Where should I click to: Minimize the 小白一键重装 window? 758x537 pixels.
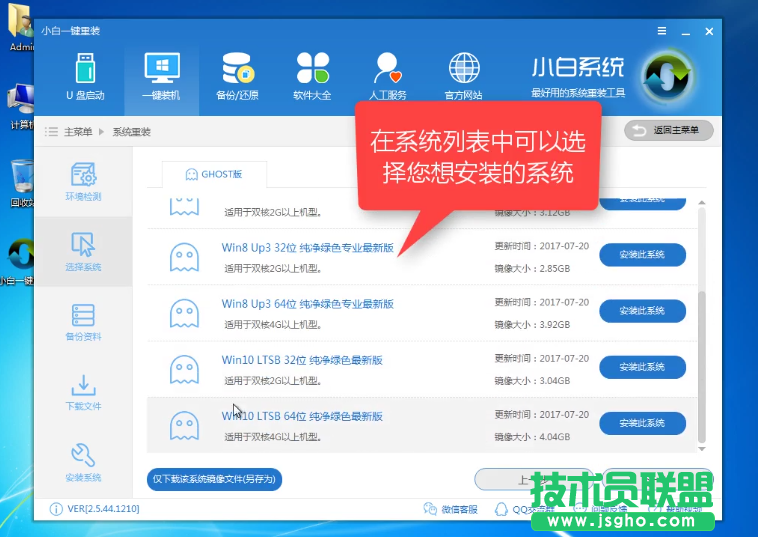685,32
